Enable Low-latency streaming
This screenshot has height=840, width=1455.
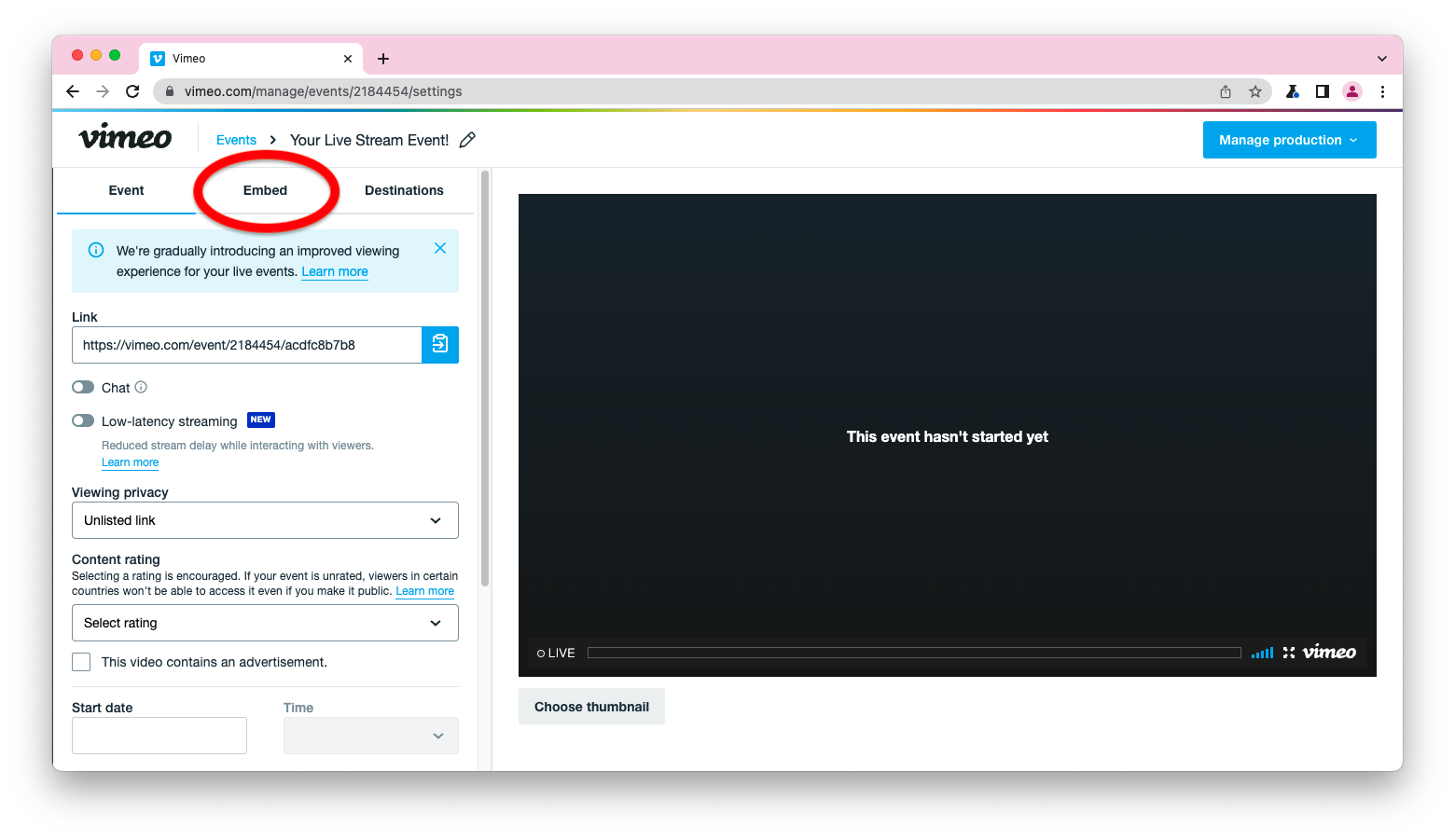[82, 420]
